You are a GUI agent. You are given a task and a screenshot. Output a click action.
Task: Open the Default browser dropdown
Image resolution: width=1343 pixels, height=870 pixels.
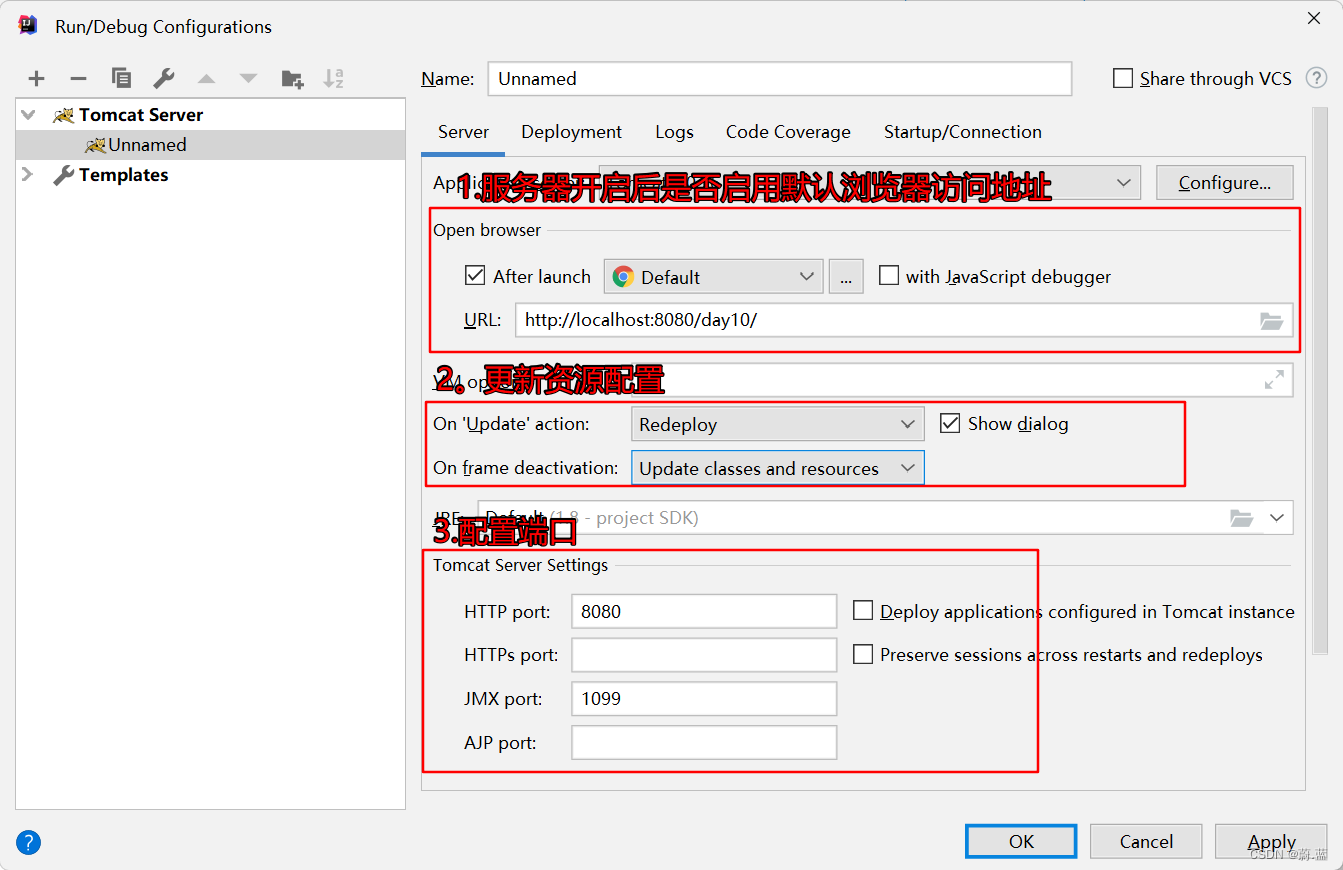pos(714,277)
